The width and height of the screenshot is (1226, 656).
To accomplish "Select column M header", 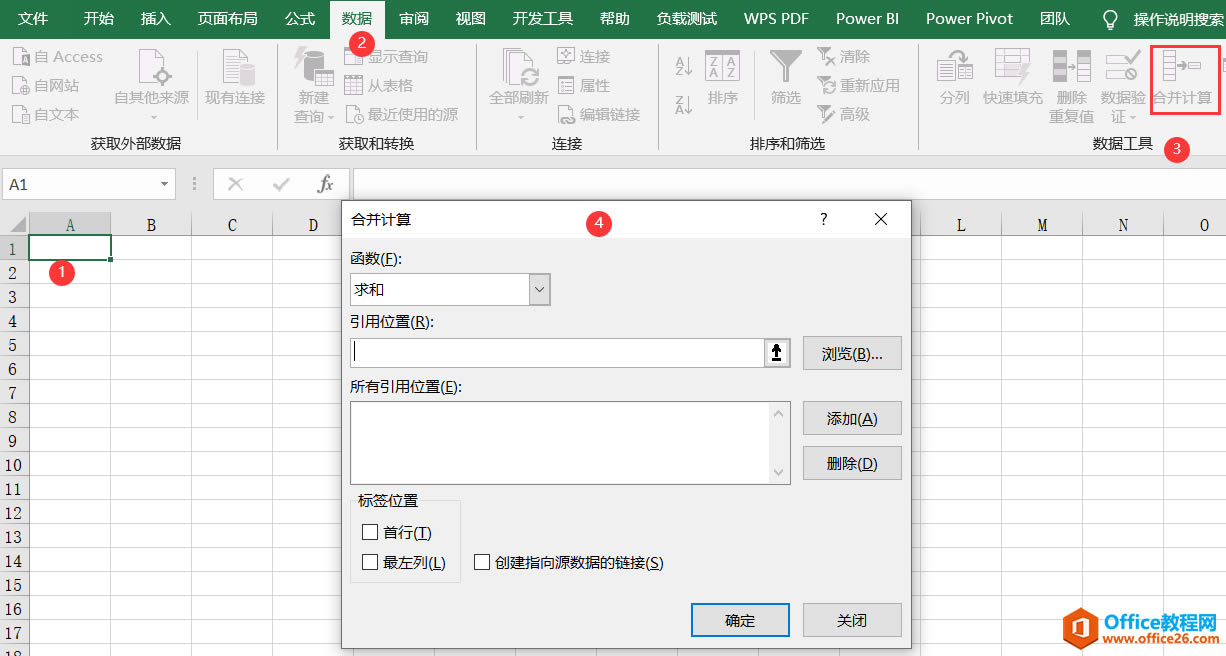I will click(1042, 225).
